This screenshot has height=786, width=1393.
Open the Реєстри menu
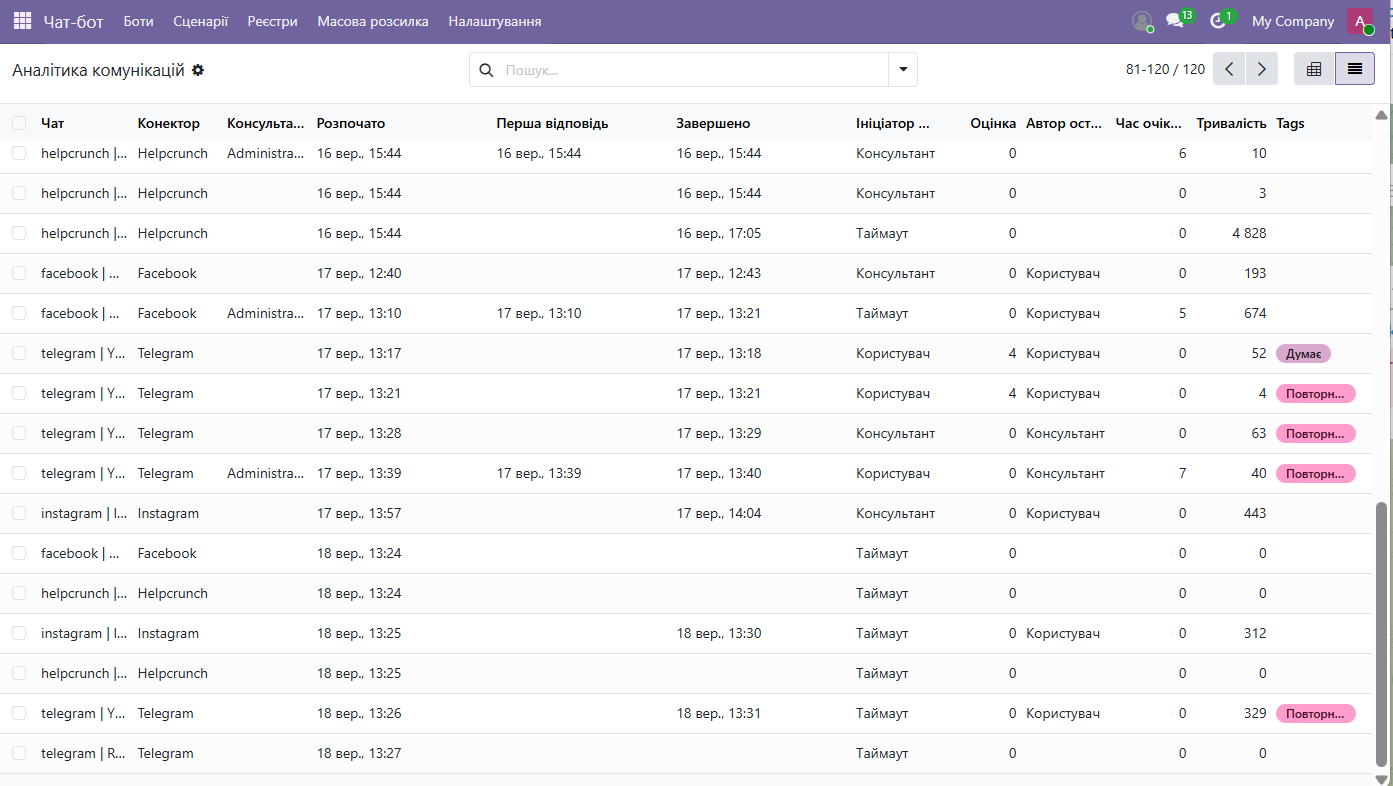[273, 21]
